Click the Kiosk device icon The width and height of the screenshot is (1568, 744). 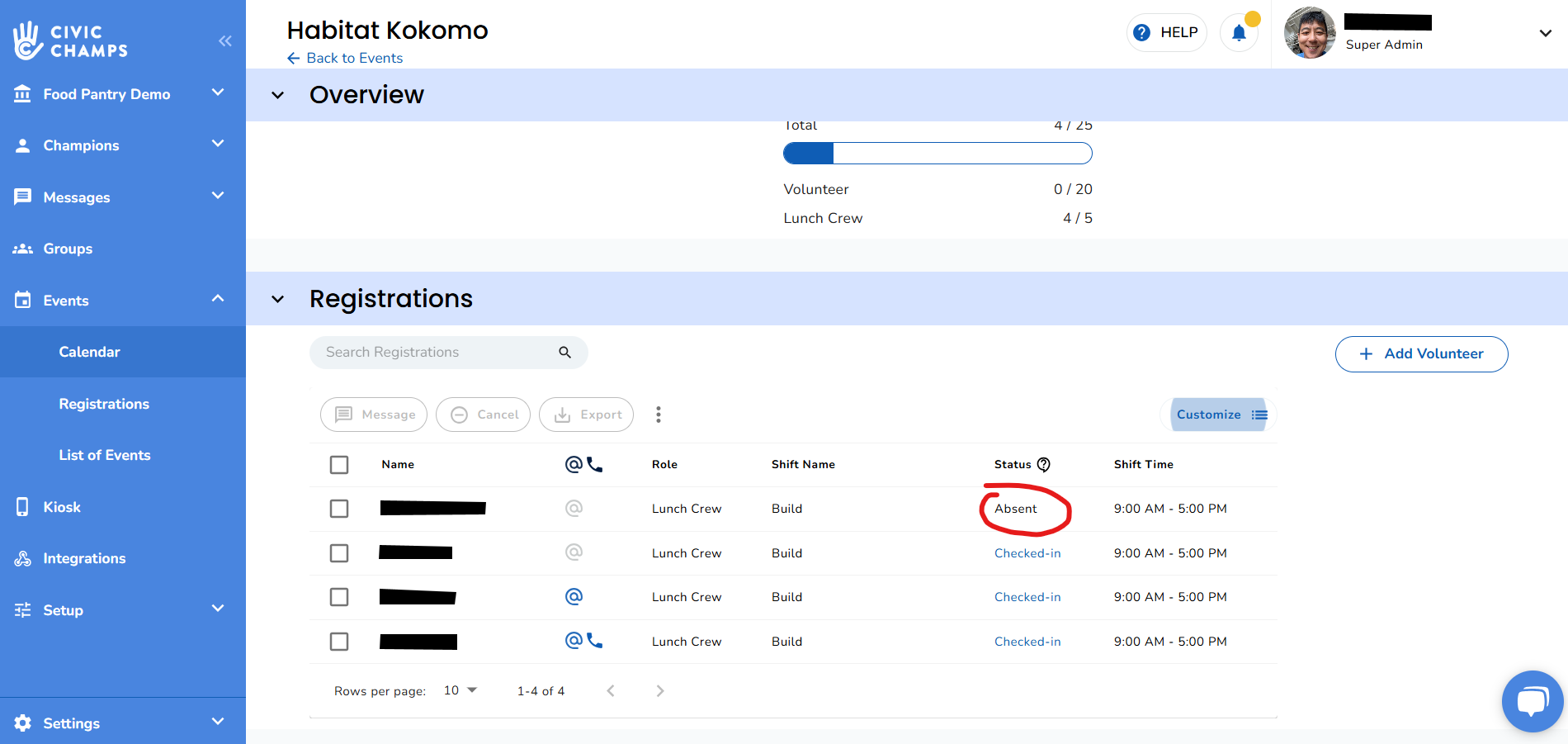point(23,506)
